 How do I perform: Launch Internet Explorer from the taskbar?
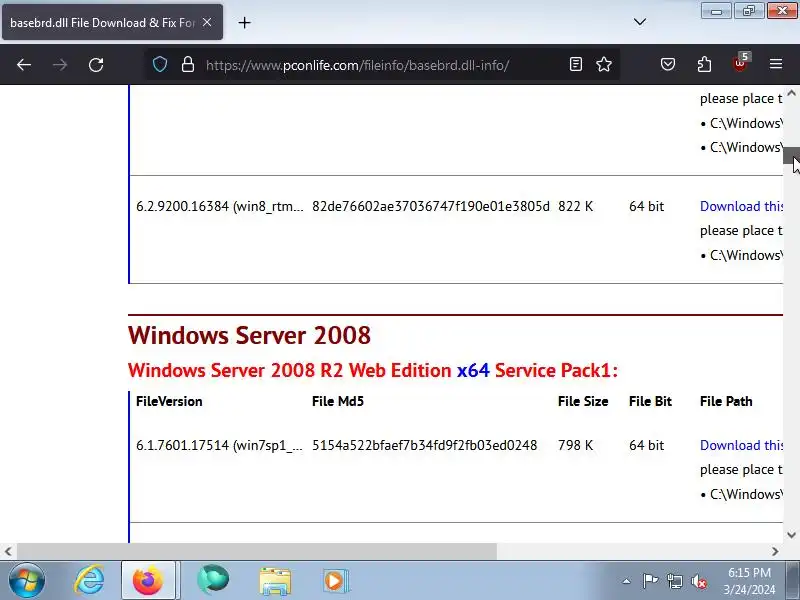click(89, 580)
